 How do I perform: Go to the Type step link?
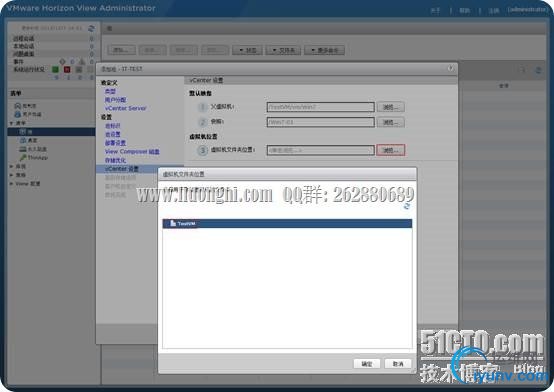click(110, 91)
